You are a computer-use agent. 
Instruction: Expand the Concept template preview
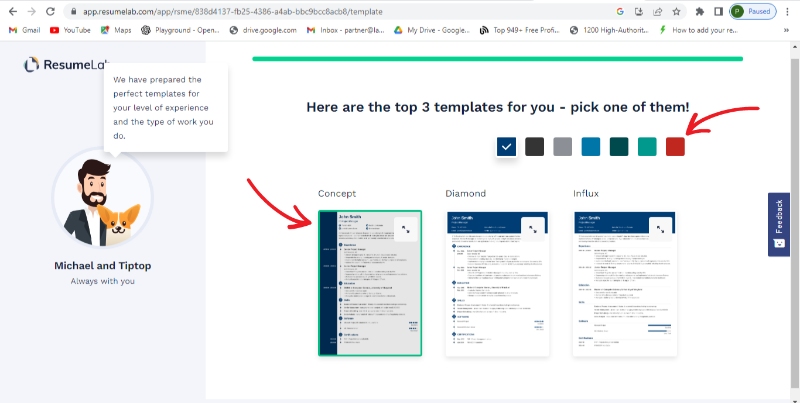coord(405,229)
